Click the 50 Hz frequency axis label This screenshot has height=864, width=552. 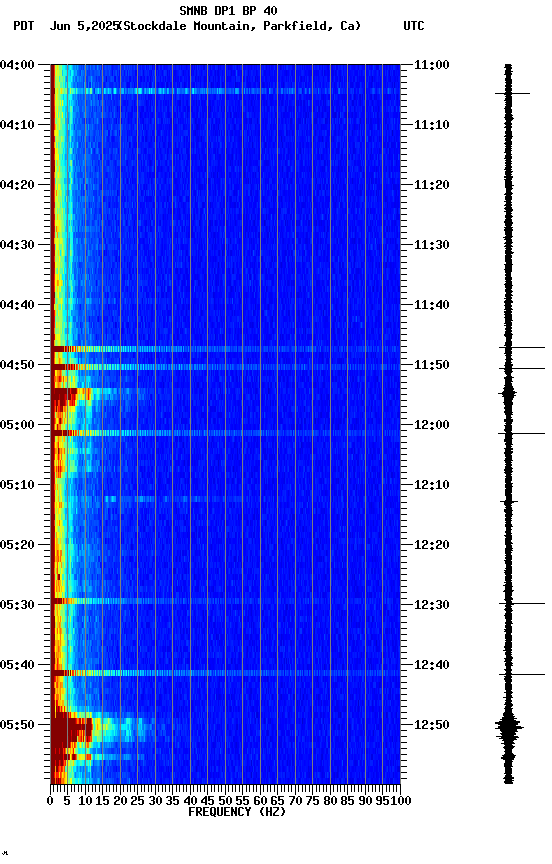pyautogui.click(x=225, y=801)
